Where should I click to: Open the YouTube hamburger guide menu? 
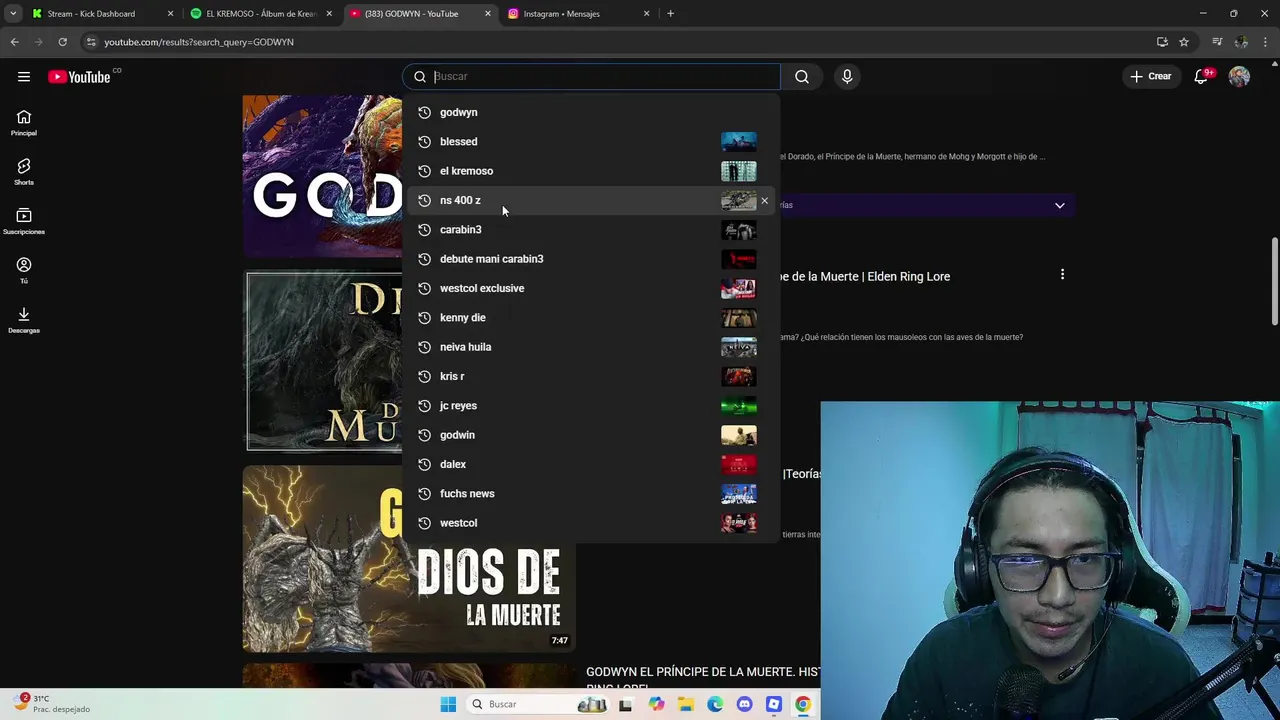coord(24,76)
